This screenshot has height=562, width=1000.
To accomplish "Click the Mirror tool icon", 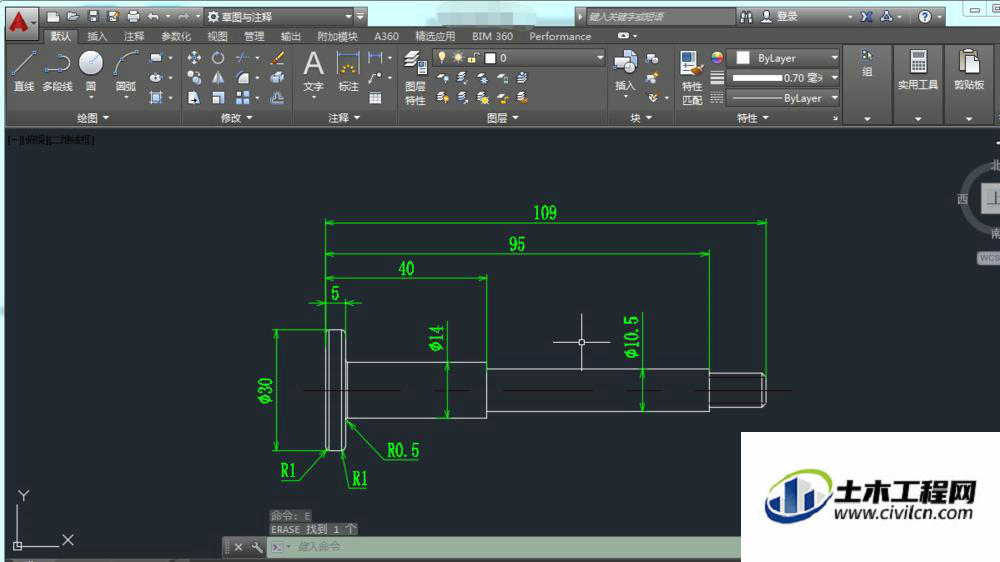I will pos(218,78).
